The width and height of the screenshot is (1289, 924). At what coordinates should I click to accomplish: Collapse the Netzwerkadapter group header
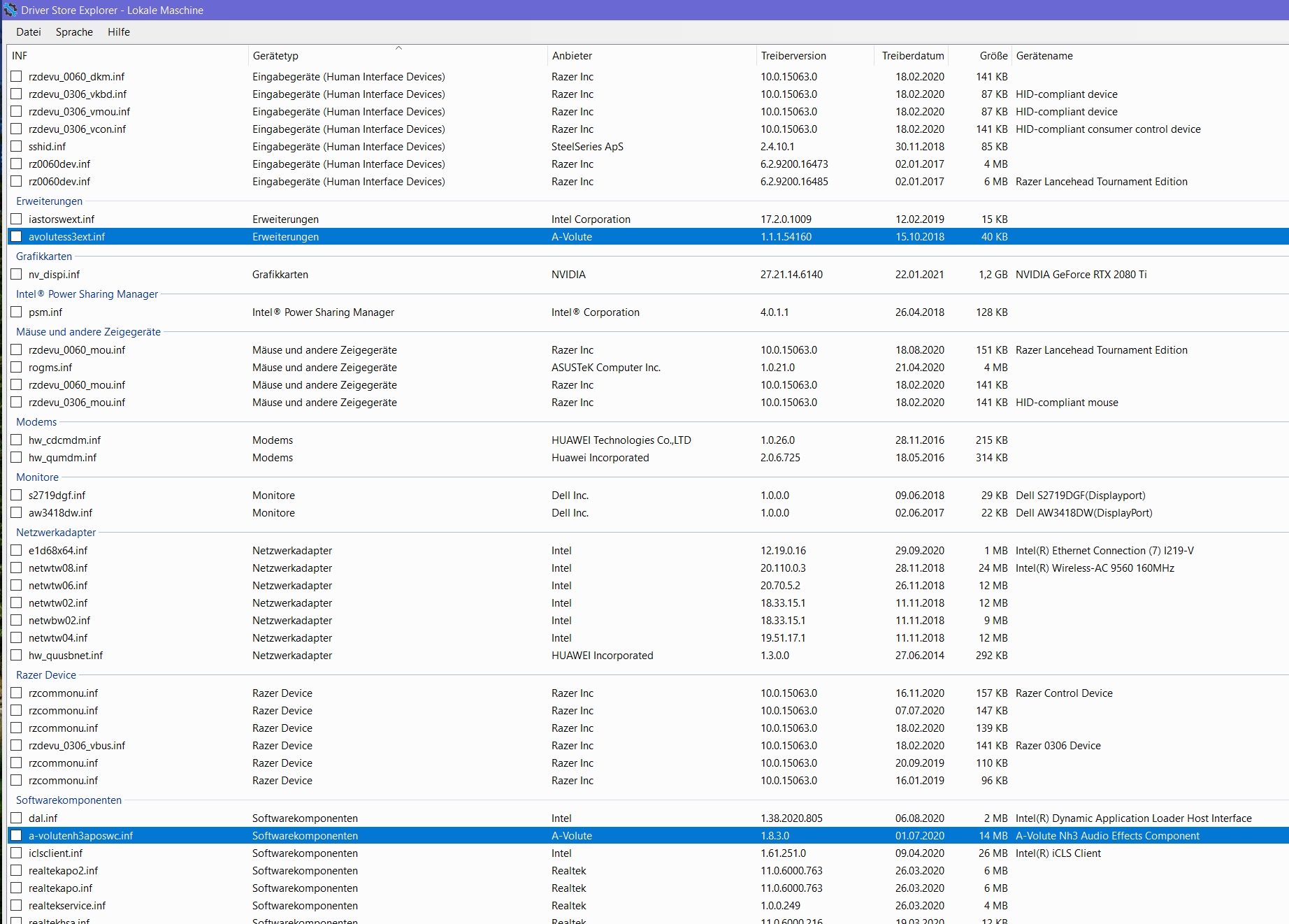click(56, 533)
